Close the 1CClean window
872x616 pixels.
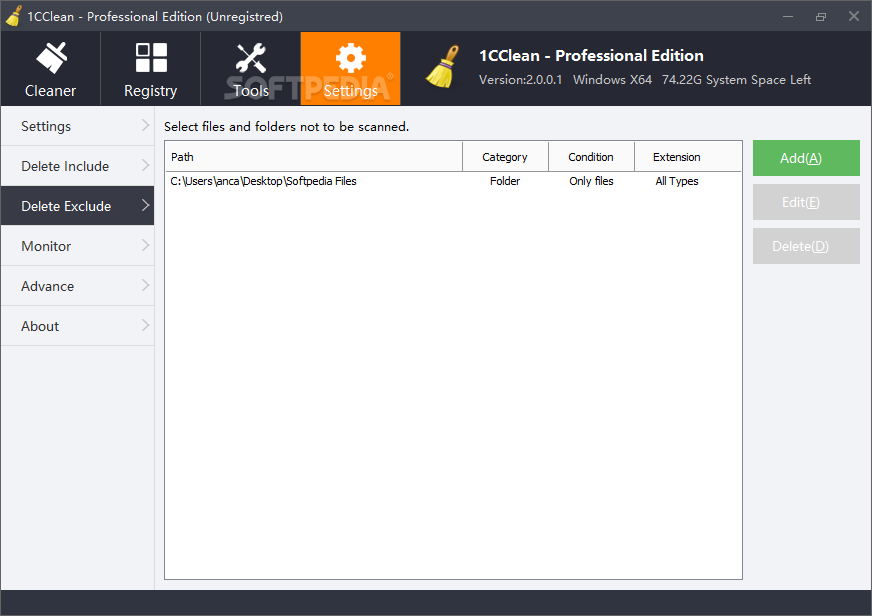click(854, 16)
